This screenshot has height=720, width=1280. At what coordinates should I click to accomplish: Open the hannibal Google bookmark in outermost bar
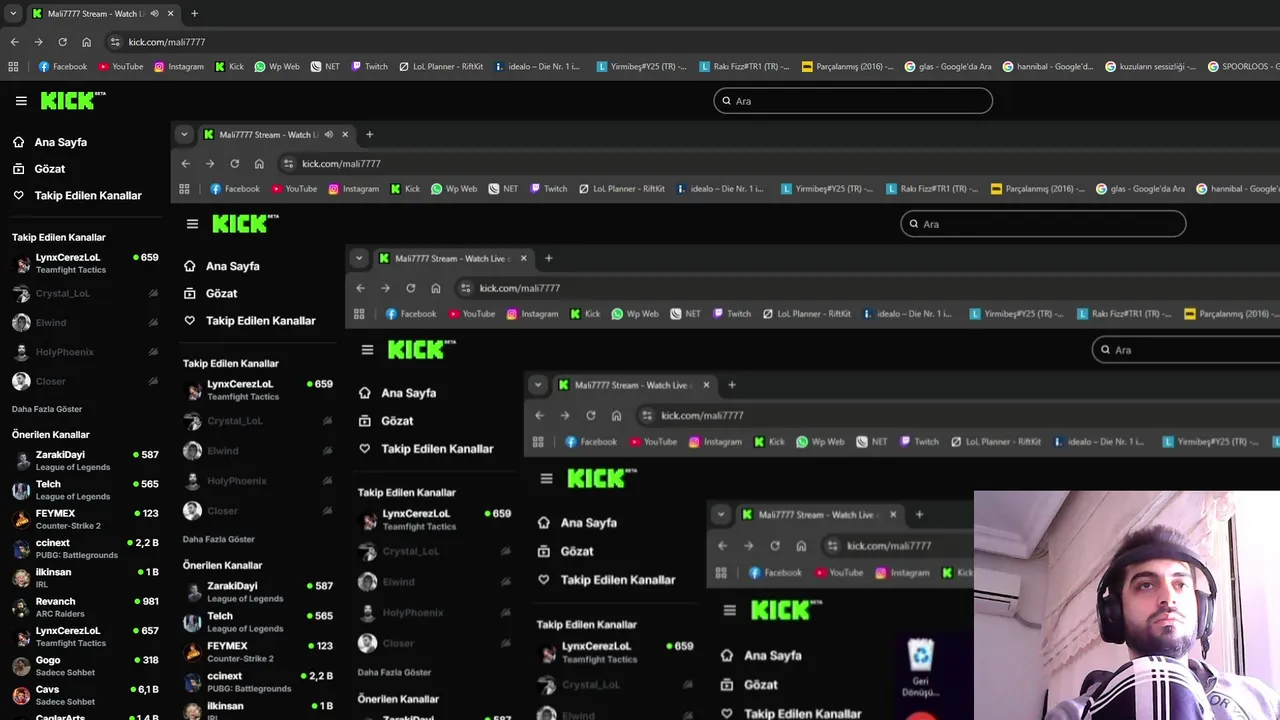click(x=1048, y=67)
